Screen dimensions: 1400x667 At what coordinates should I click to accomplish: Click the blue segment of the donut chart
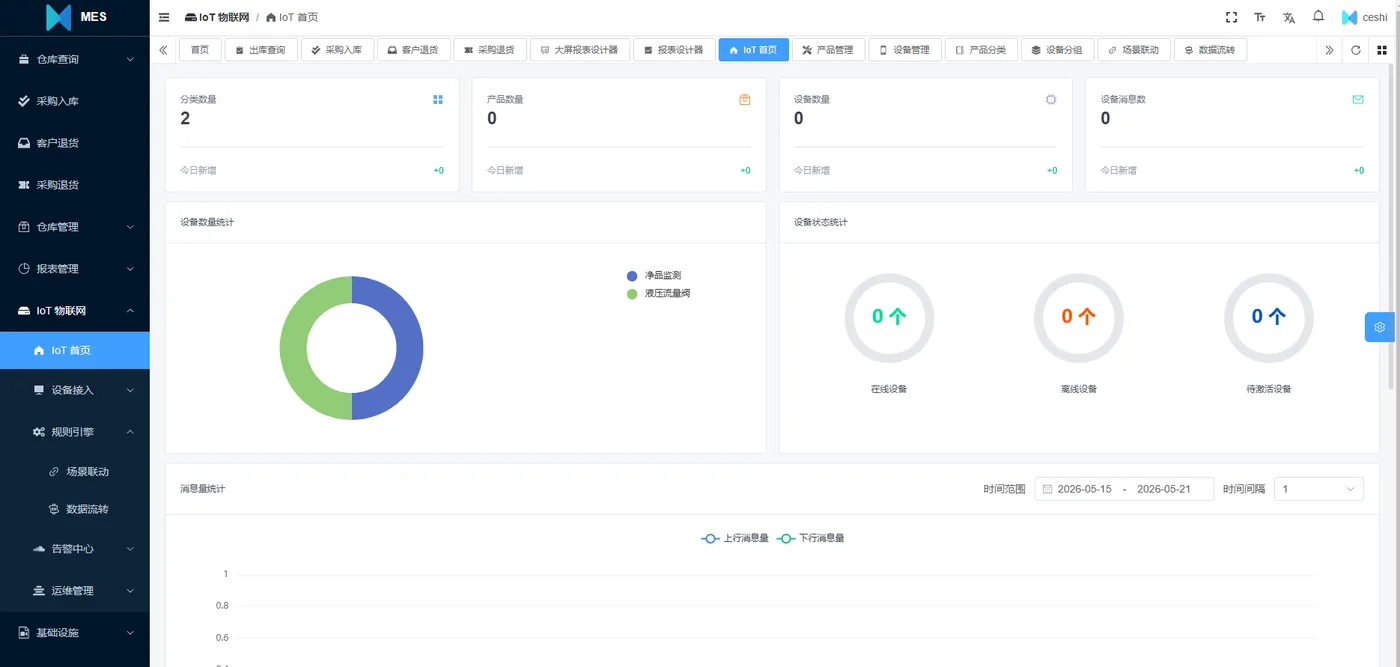411,348
